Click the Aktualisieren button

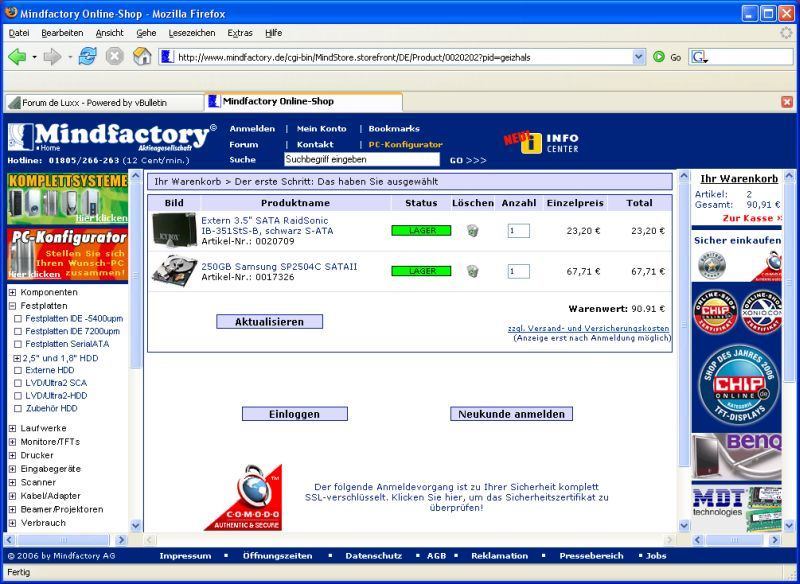(x=269, y=322)
